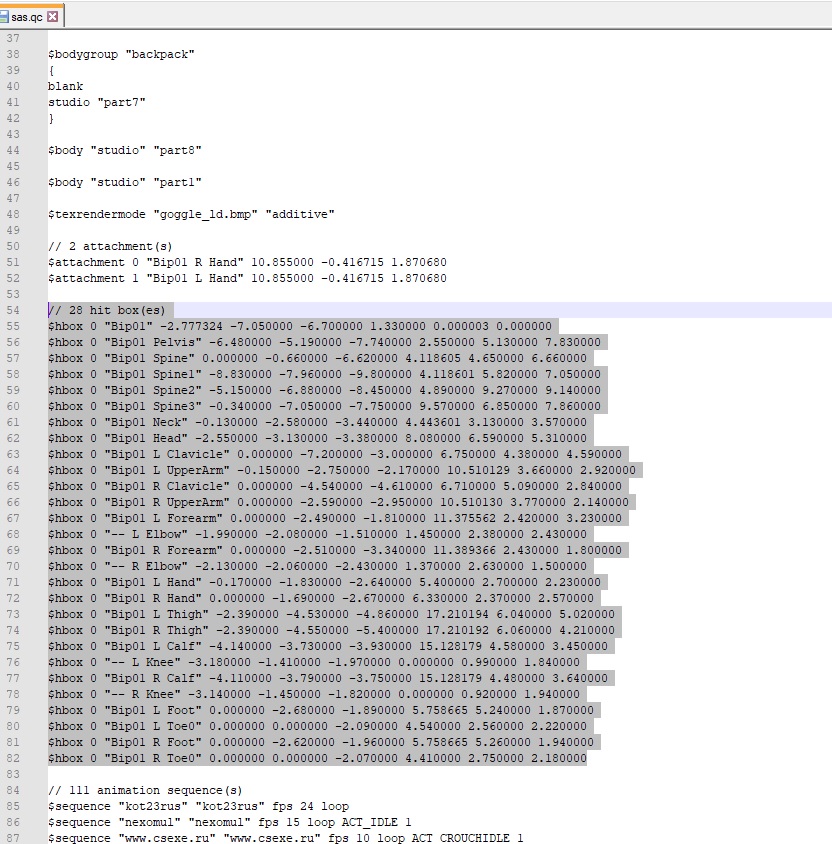Click the $hbox "Bip01 L Clavicle" line
The height and width of the screenshot is (844, 832).
click(335, 454)
